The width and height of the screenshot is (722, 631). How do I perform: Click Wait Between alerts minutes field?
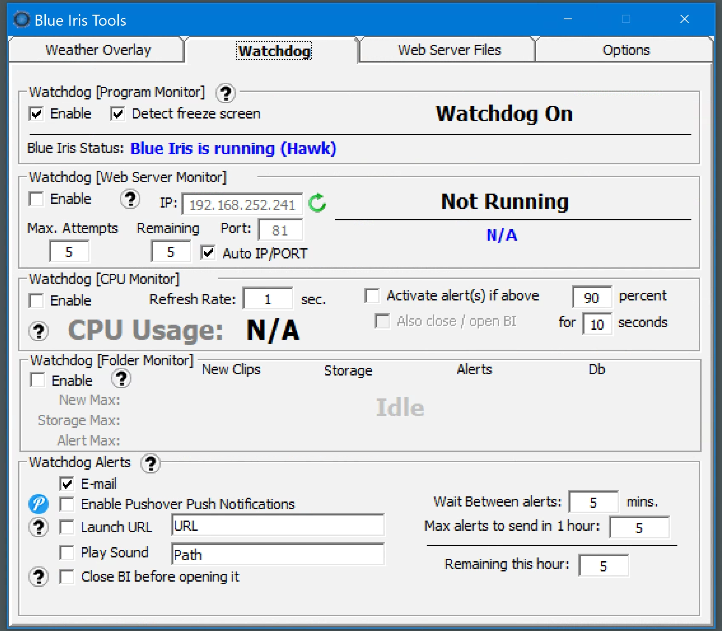click(593, 502)
